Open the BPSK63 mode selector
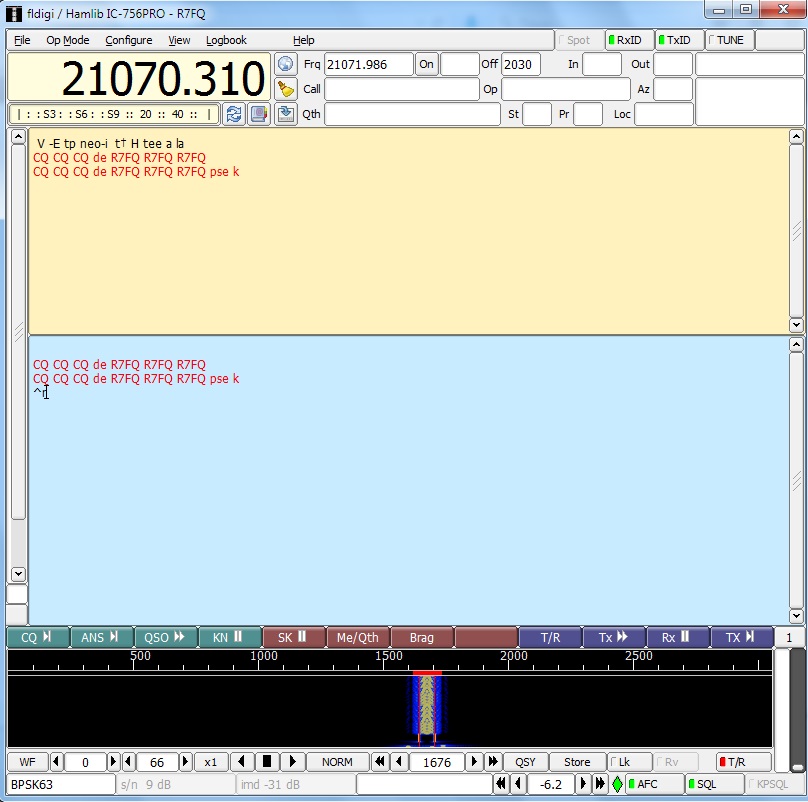The width and height of the screenshot is (808, 802). point(60,785)
